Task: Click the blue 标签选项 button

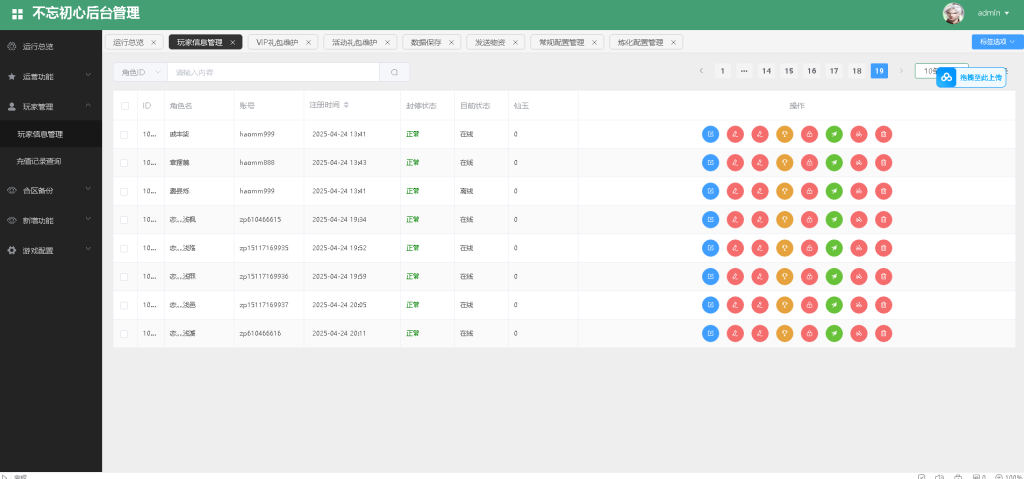Action: pos(996,42)
